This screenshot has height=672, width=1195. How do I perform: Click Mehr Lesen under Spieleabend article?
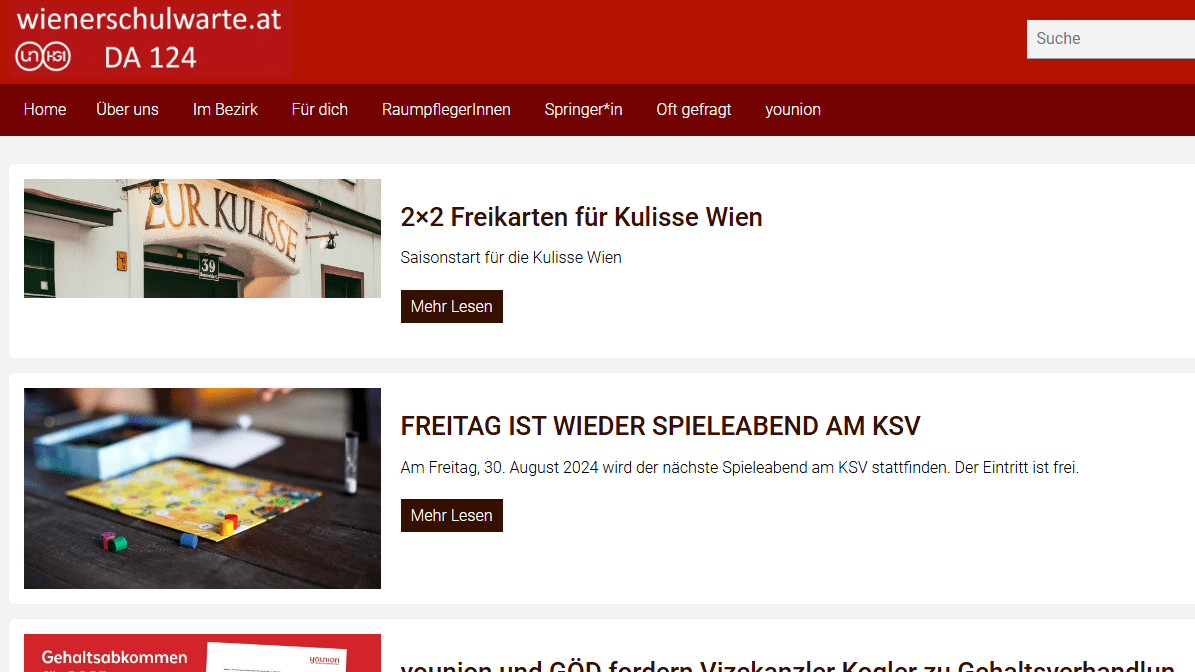452,516
